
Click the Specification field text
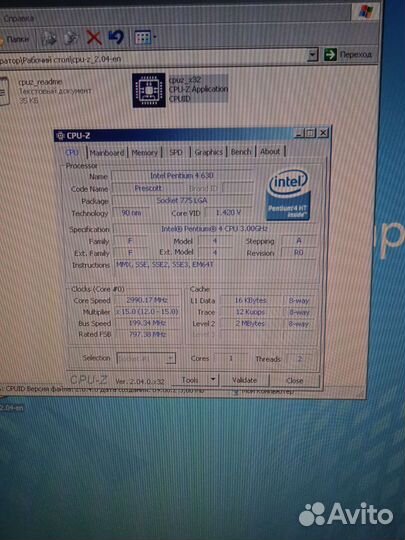214,229
